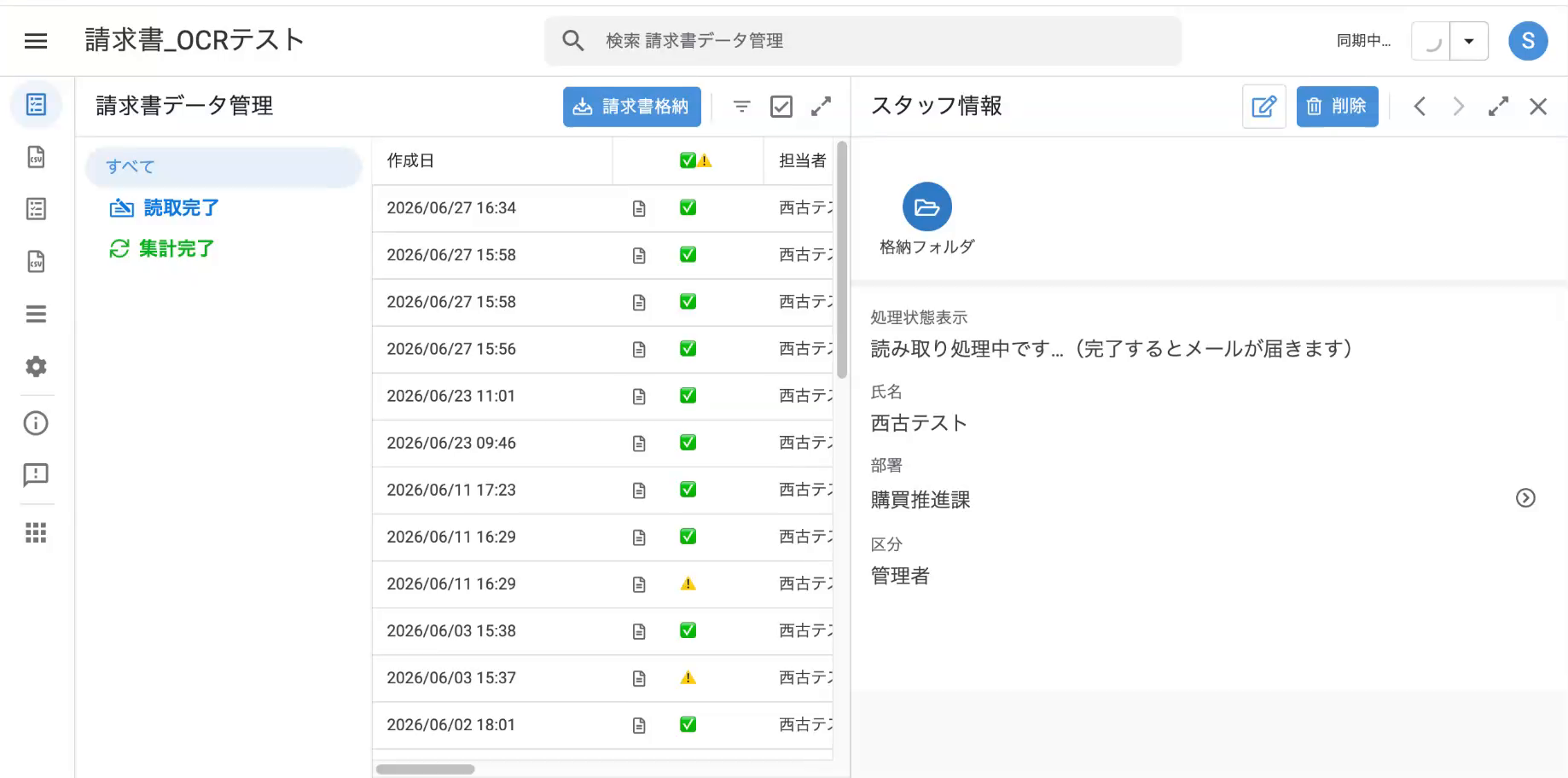Open the S user account avatar
This screenshot has width=1568, height=778.
(1528, 40)
